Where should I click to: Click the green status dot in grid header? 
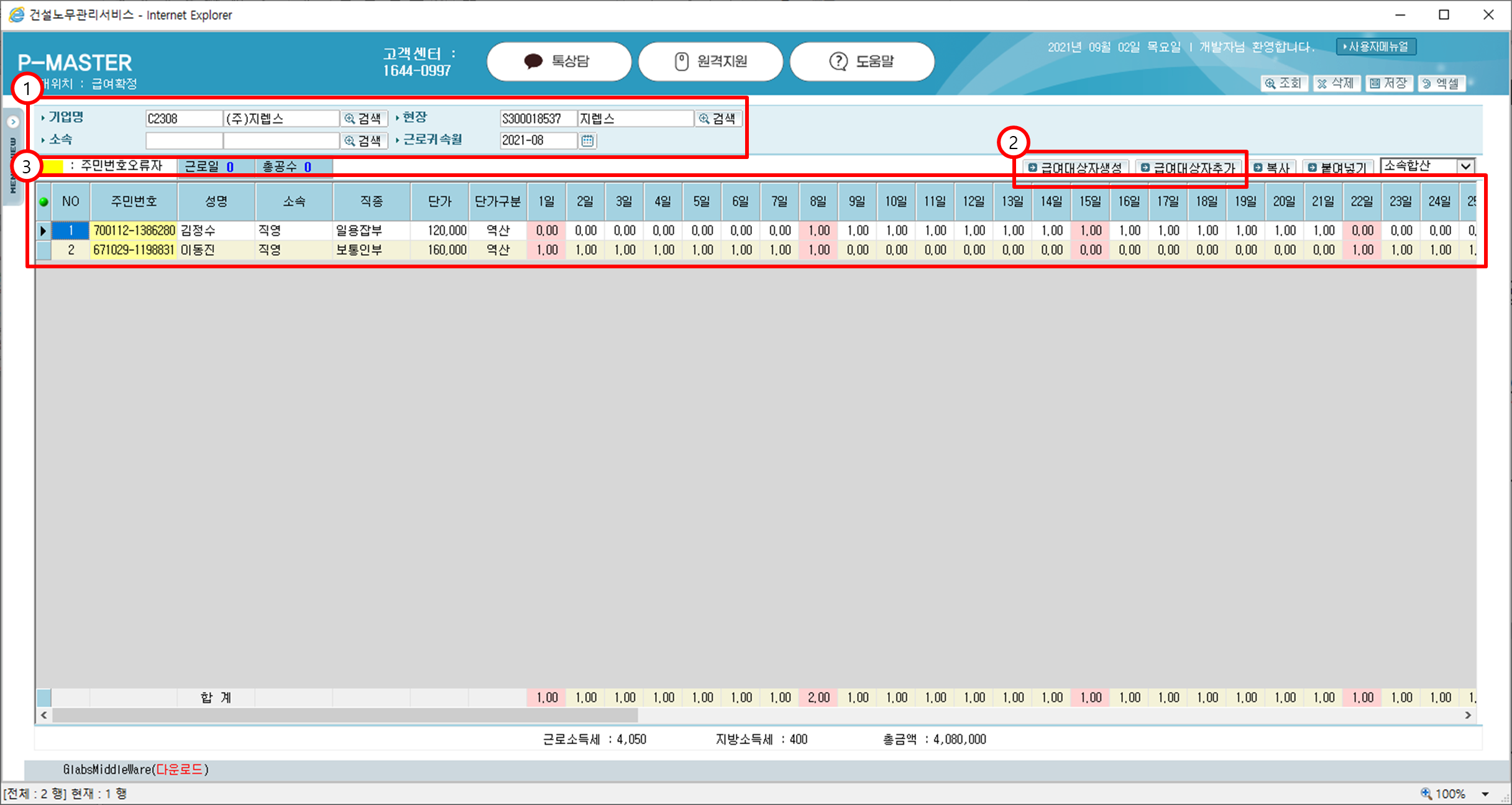pos(44,202)
